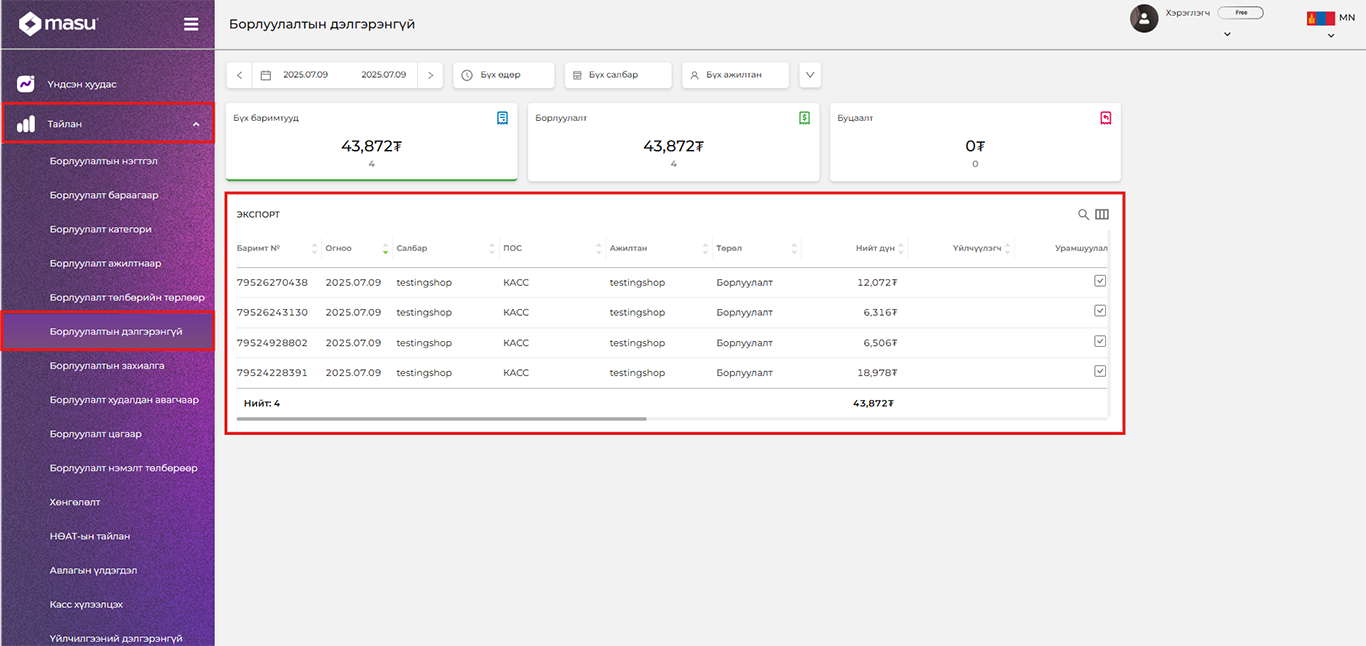Click the Борлуулалт summary card

[673, 142]
